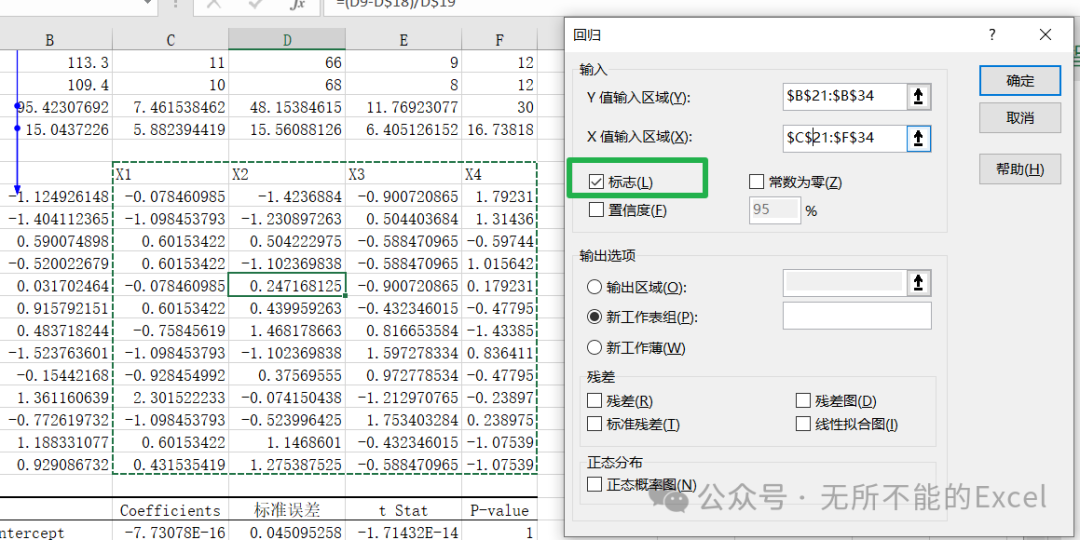This screenshot has width=1080, height=540.
Task: Select cell containing 2.301522233
Action: (171, 396)
